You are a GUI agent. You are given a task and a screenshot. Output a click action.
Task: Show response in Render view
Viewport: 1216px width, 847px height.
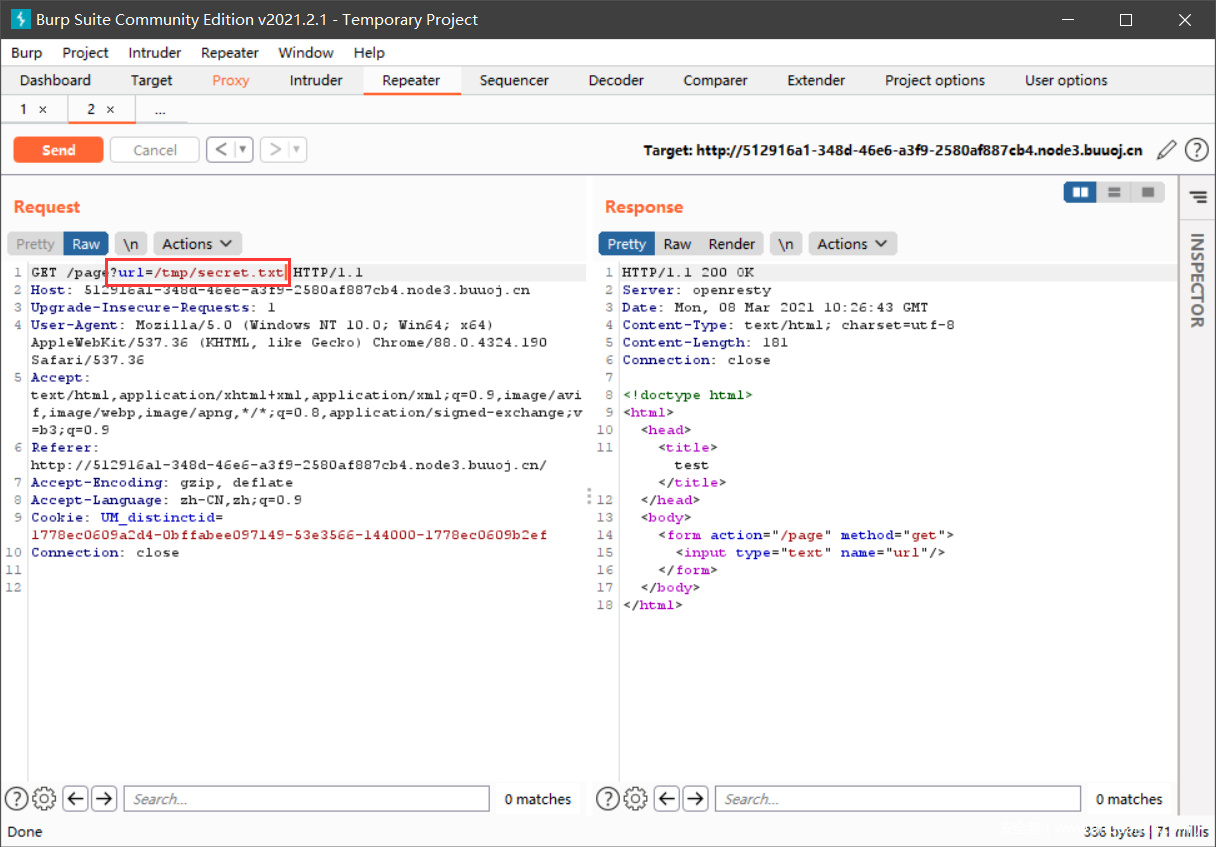click(x=731, y=244)
